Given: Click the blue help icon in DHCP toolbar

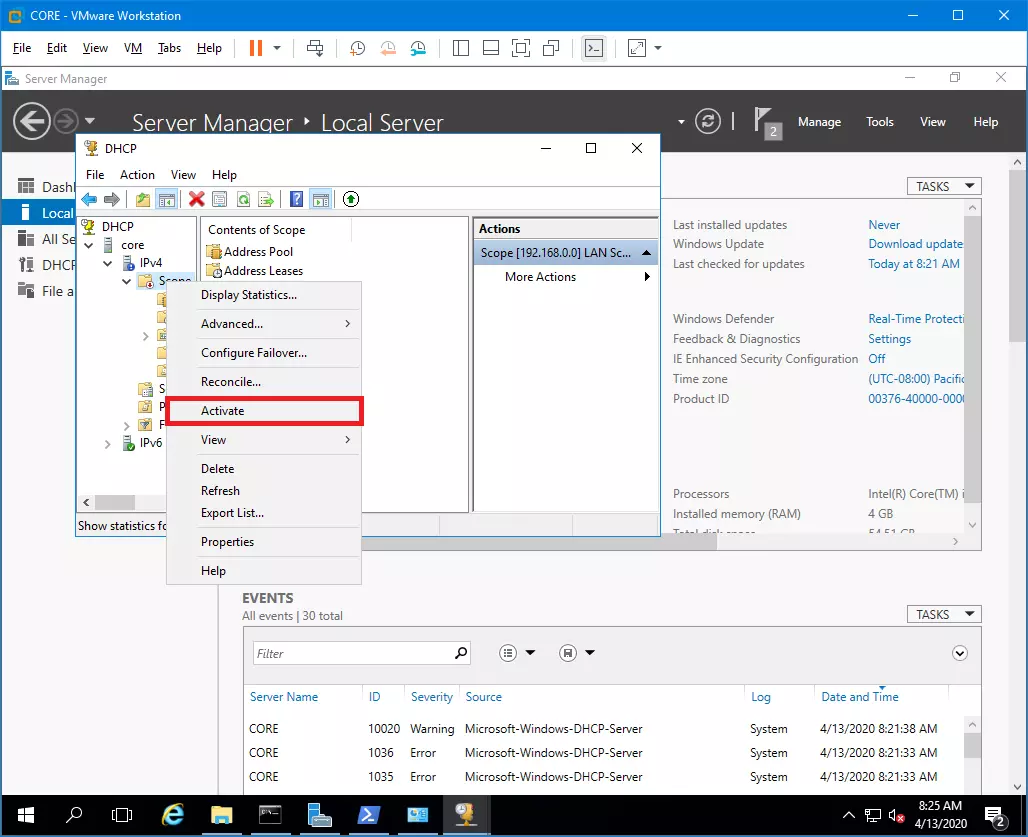Looking at the screenshot, I should click(x=296, y=199).
